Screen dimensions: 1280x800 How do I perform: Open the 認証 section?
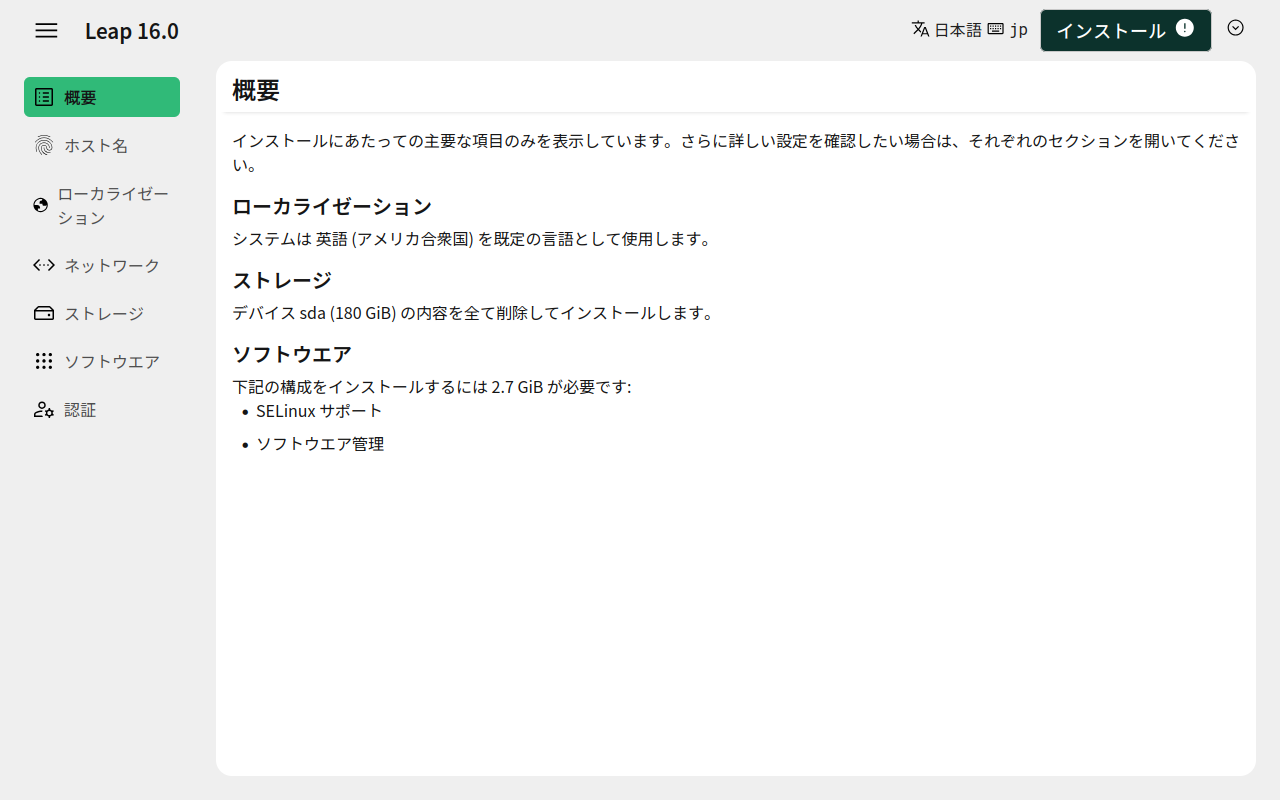pos(102,409)
